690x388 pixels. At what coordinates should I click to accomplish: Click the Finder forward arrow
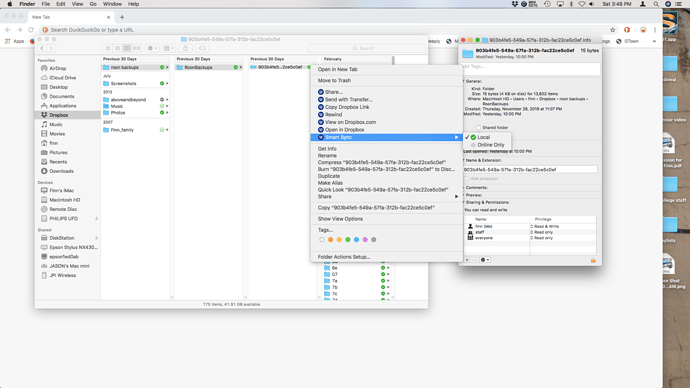tap(51, 48)
